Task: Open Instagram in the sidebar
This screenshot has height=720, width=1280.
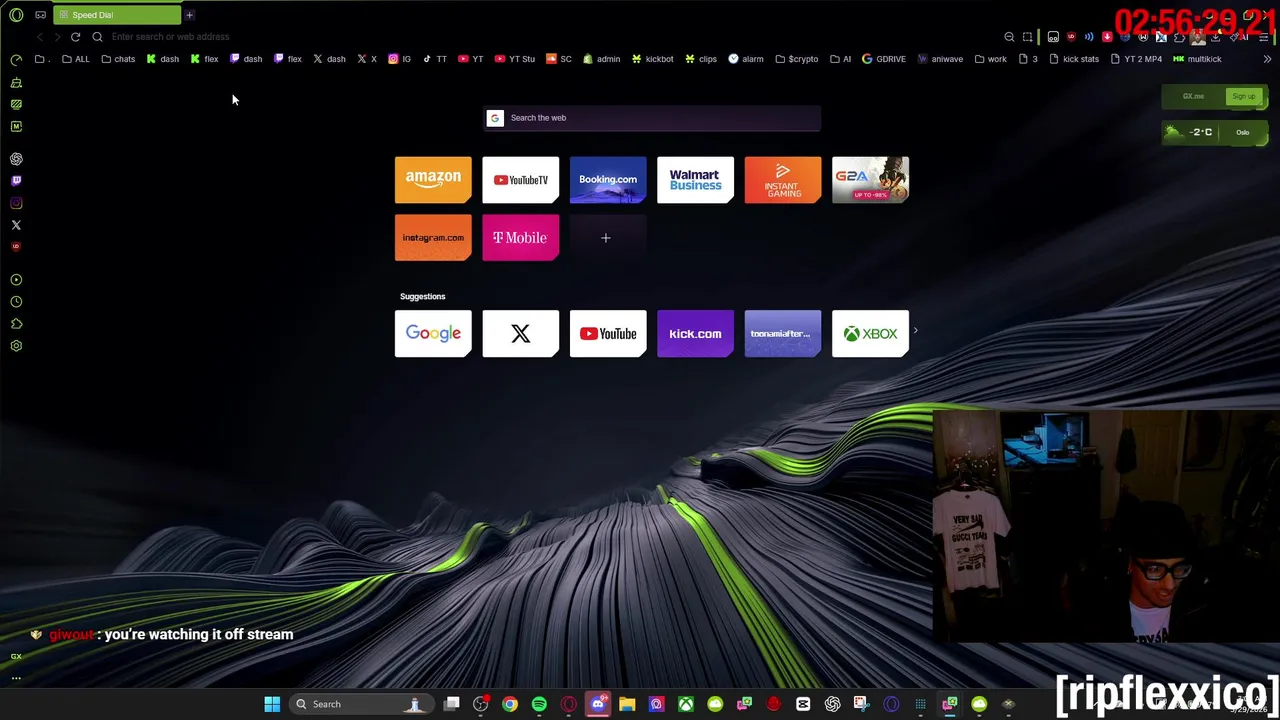Action: click(16, 203)
